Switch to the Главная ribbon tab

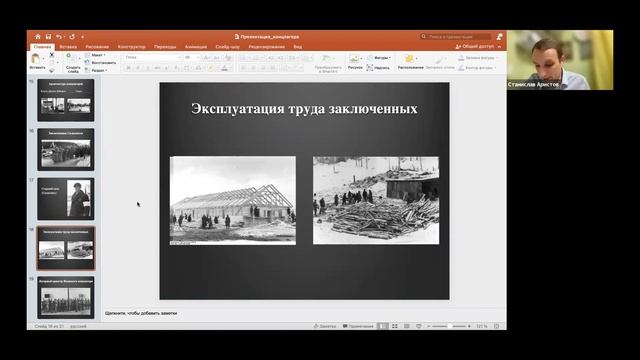click(x=42, y=47)
